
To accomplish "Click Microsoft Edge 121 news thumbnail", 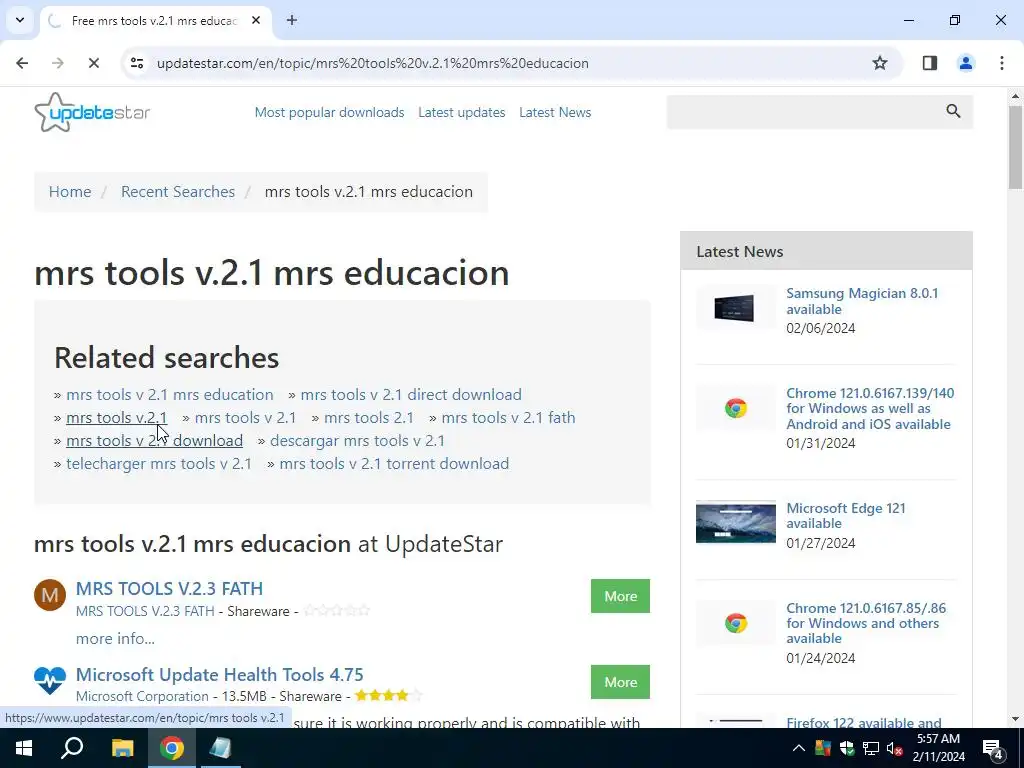I will 735,522.
